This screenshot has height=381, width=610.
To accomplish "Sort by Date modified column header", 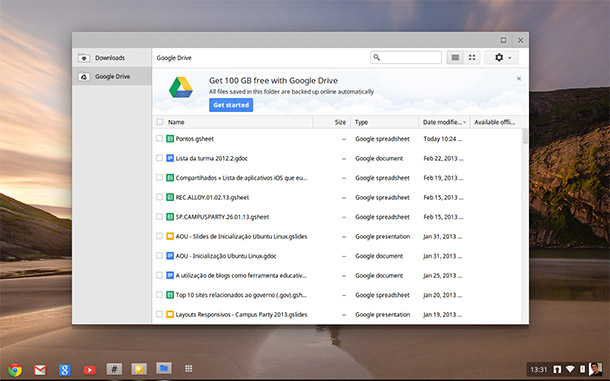I will tap(444, 122).
